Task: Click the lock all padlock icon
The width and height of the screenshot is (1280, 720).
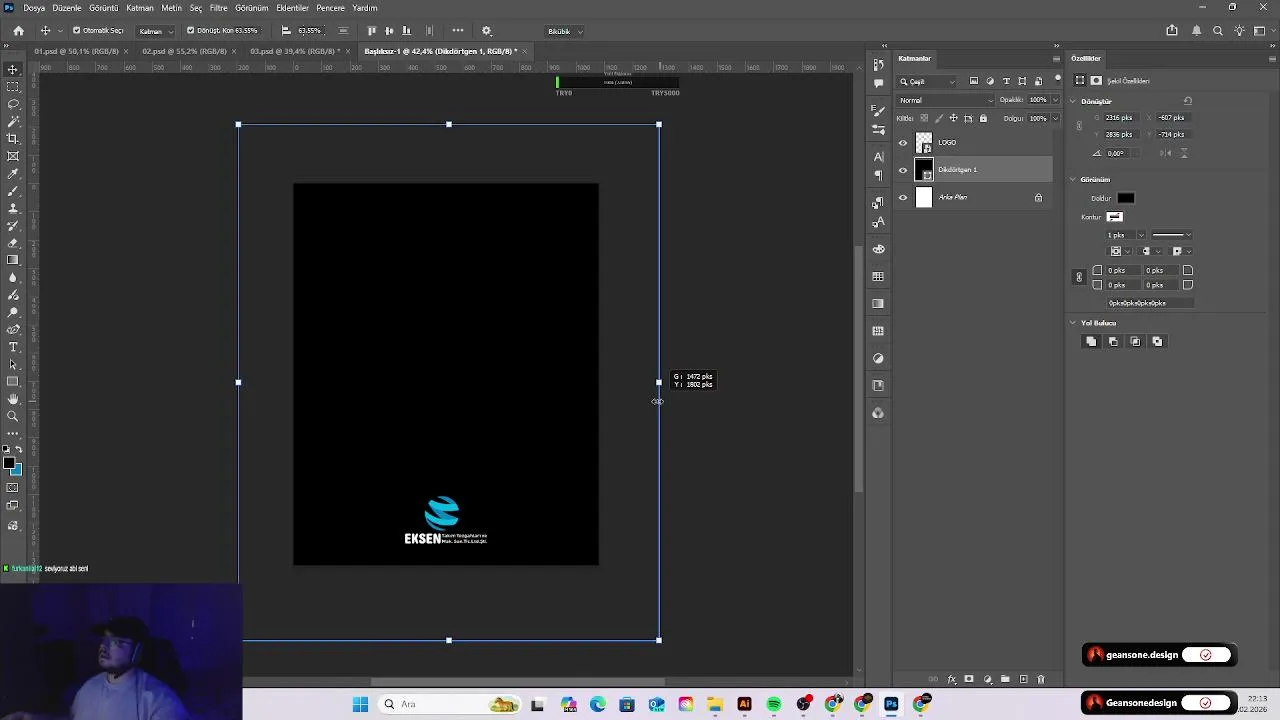Action: [x=983, y=118]
